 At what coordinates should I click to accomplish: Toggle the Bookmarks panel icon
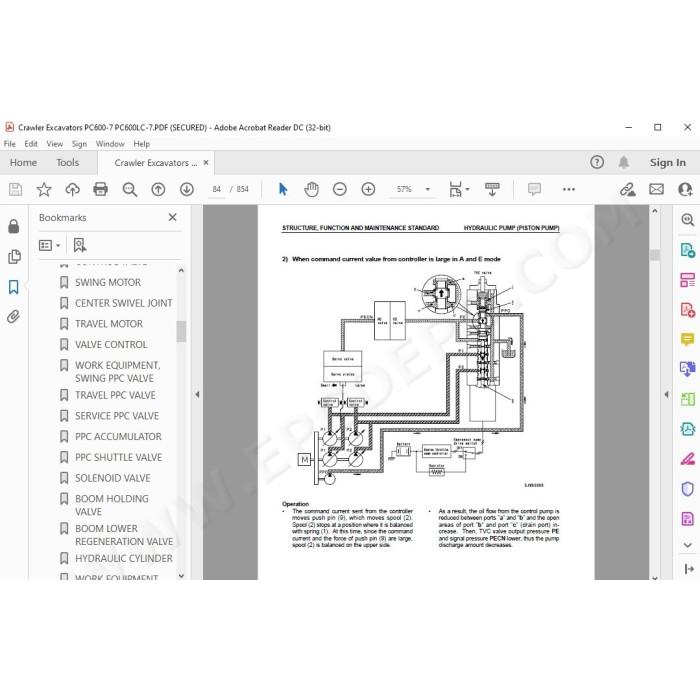[14, 287]
